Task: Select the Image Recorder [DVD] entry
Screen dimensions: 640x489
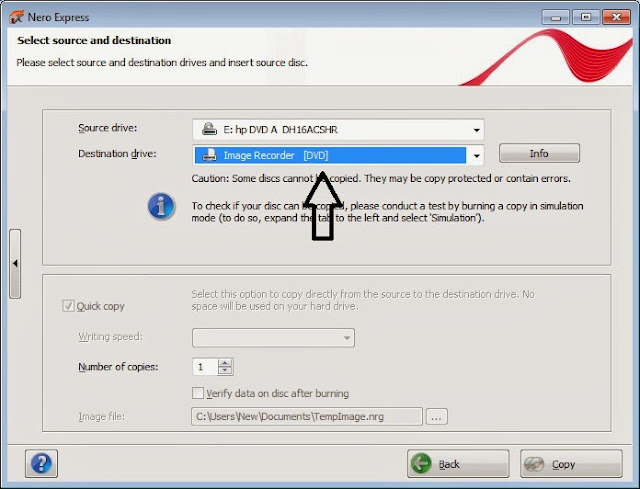Action: click(x=330, y=156)
